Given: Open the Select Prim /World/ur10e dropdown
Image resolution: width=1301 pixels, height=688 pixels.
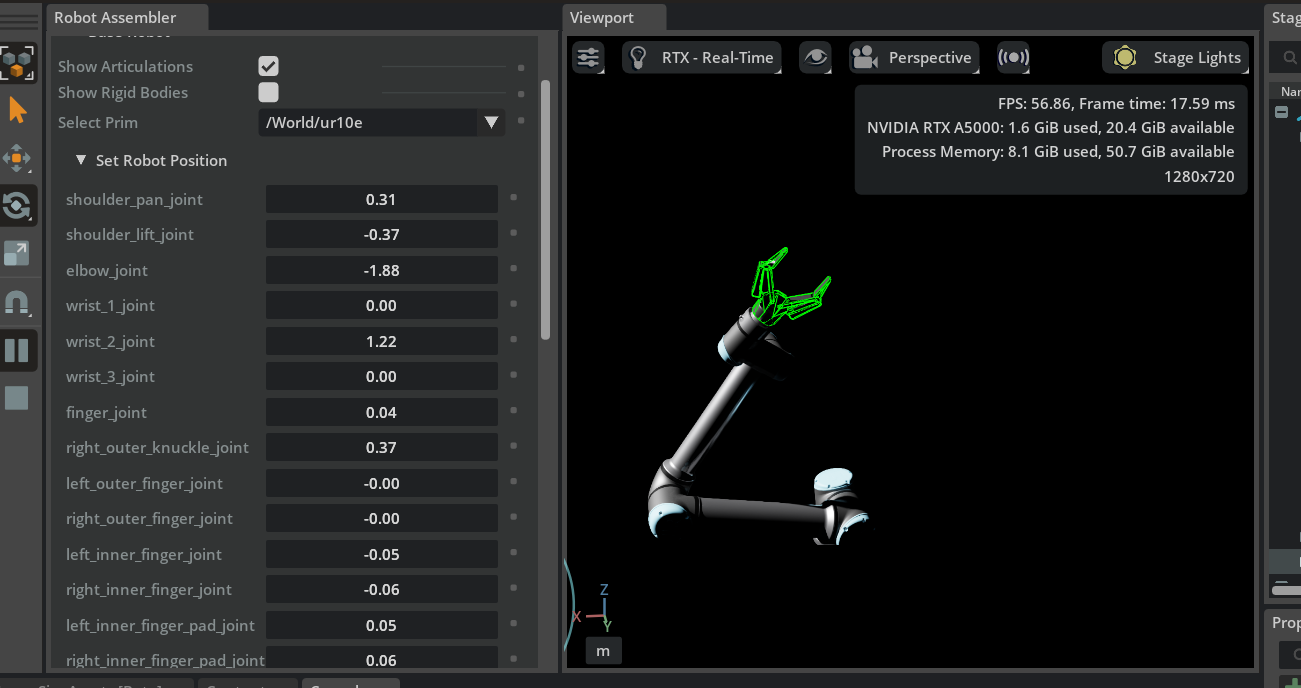Looking at the screenshot, I should point(381,123).
